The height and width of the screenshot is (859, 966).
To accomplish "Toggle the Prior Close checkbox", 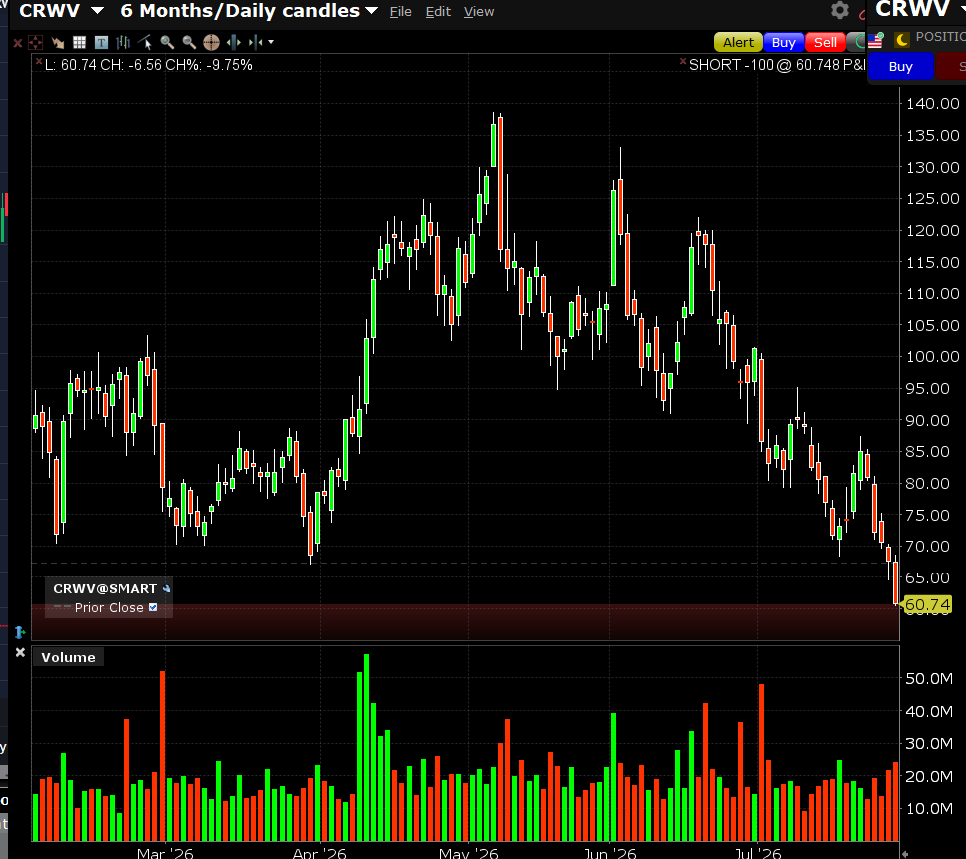I will pos(153,608).
